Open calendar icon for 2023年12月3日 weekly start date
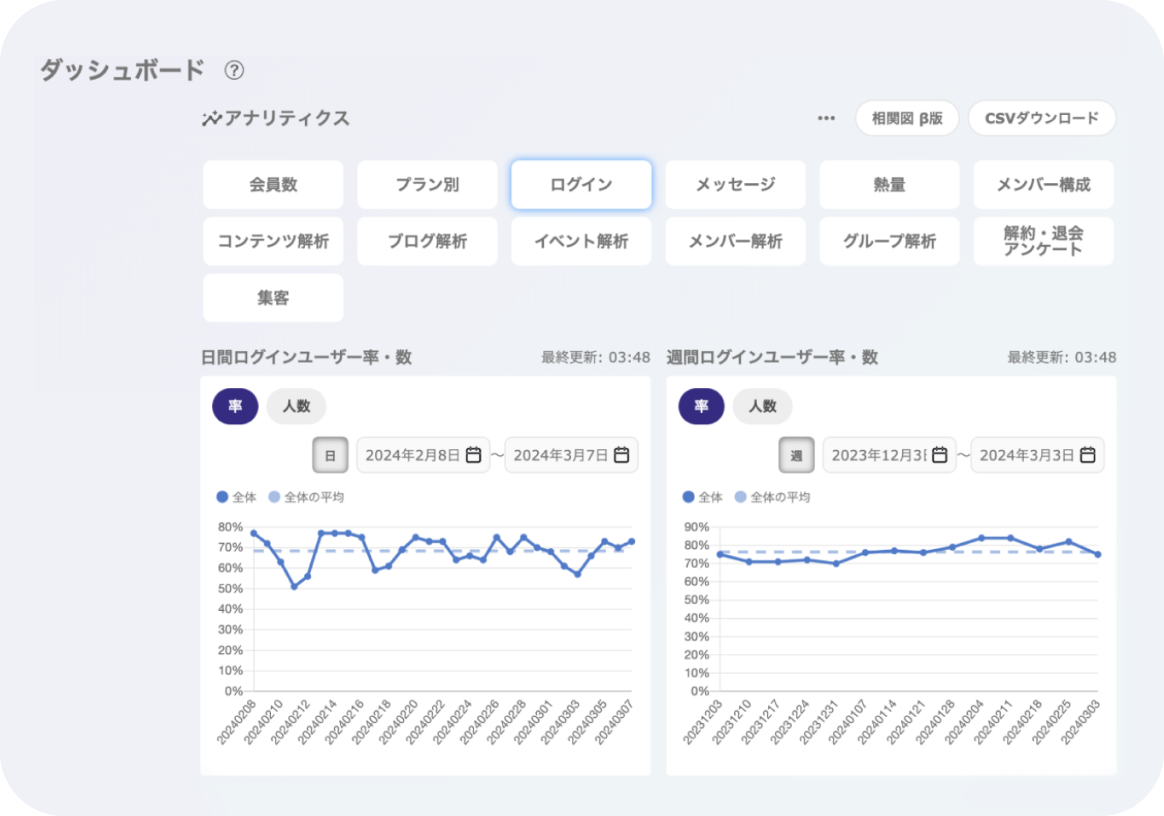The image size is (1164, 816). [939, 455]
